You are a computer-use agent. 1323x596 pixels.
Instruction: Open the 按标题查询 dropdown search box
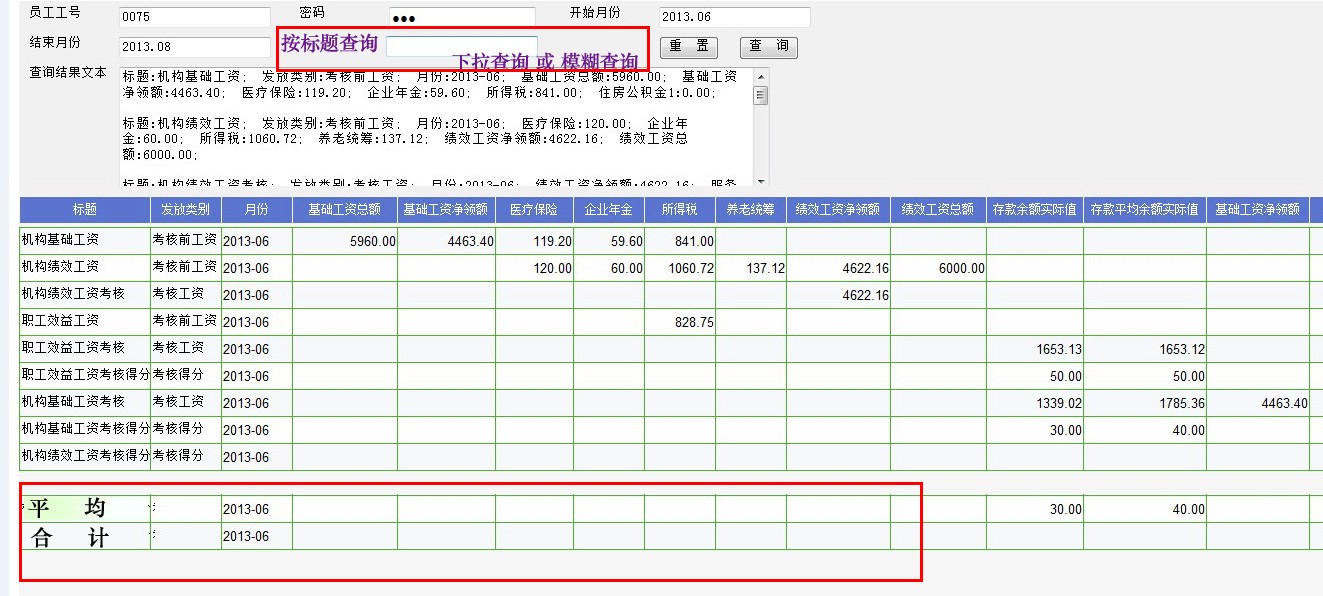tap(461, 46)
